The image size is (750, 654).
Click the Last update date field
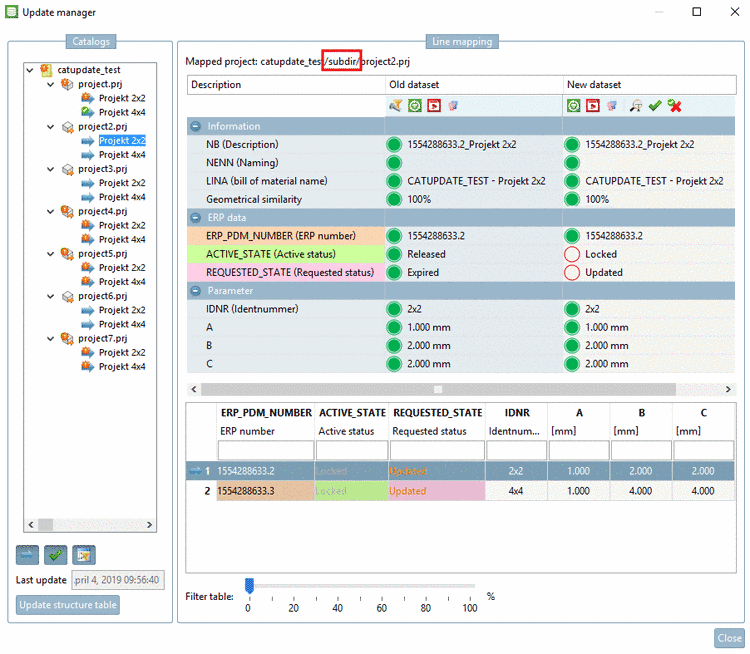tap(118, 580)
